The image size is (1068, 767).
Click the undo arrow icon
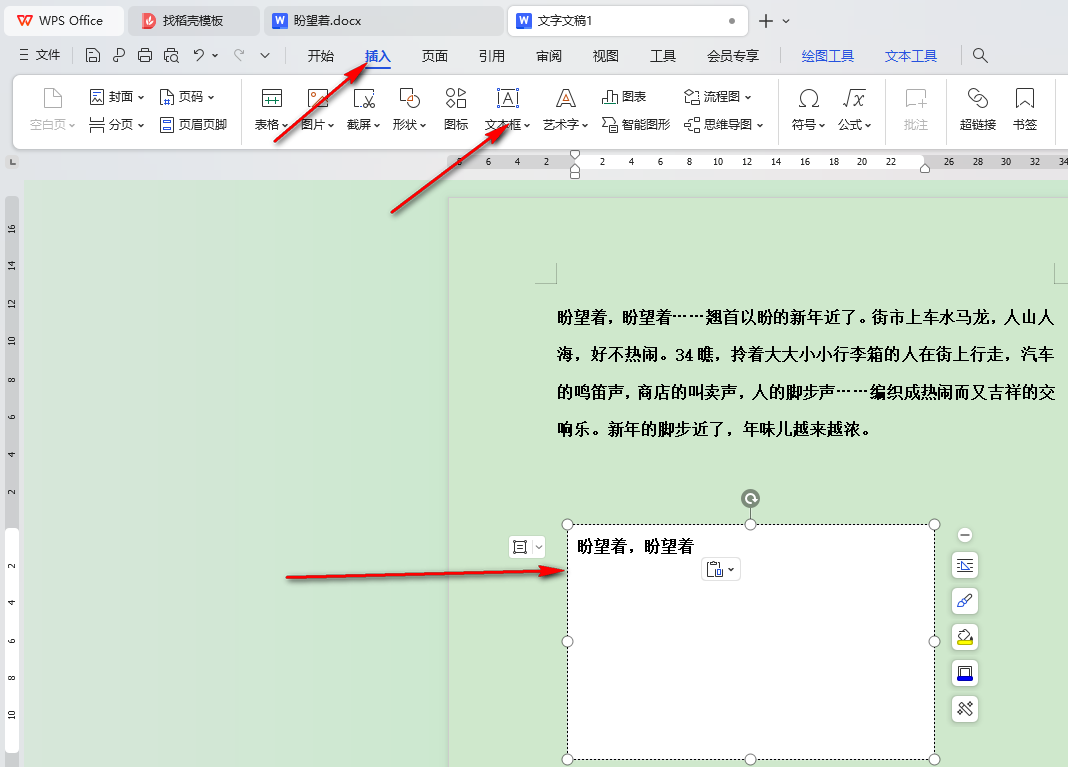pos(198,55)
